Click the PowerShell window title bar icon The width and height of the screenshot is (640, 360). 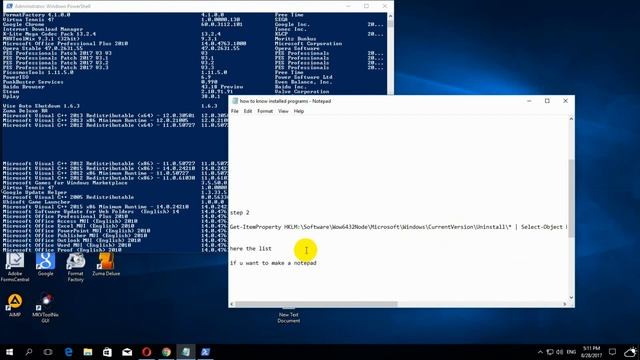tap(9, 6)
